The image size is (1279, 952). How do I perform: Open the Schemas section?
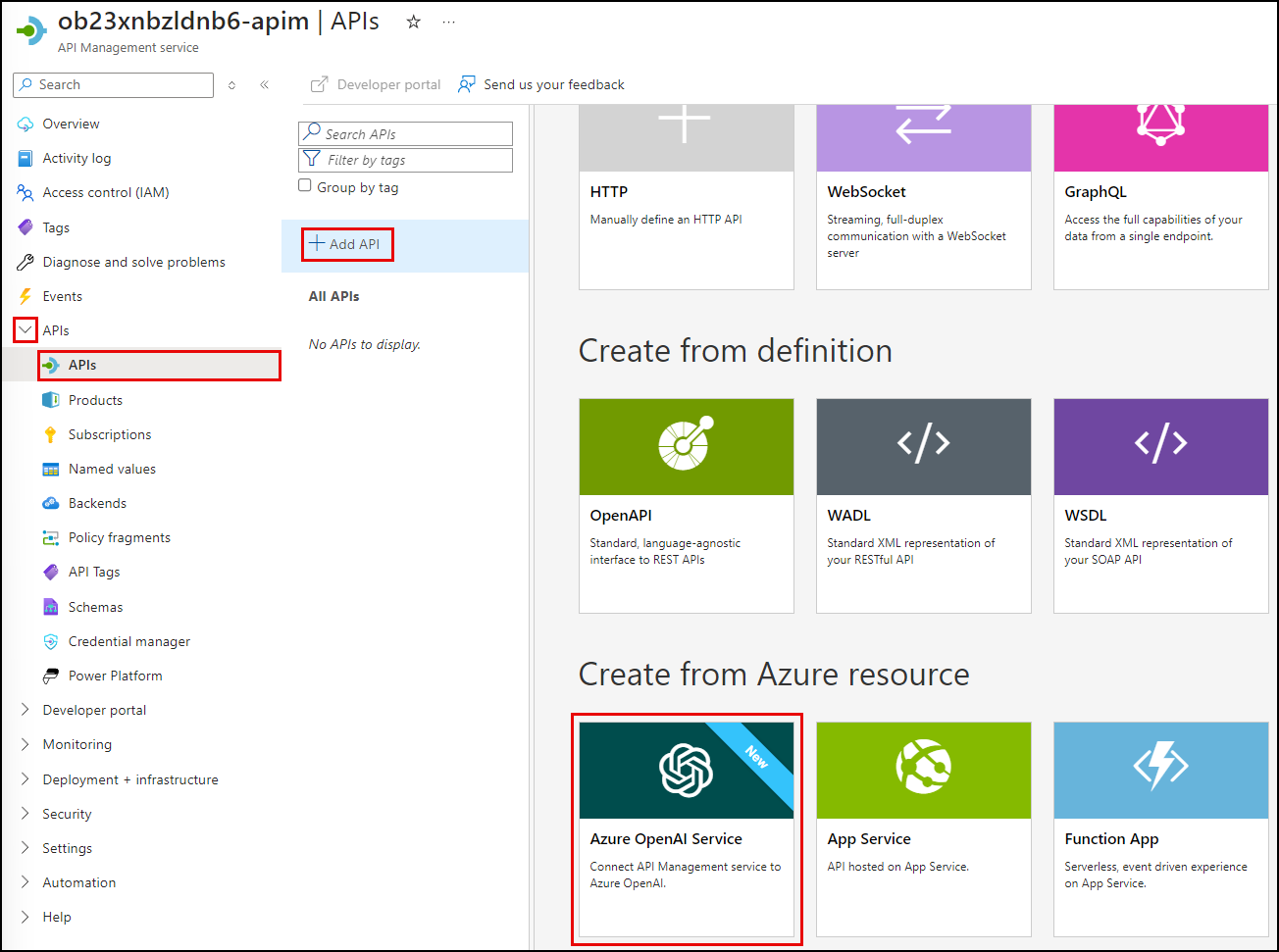(94, 606)
